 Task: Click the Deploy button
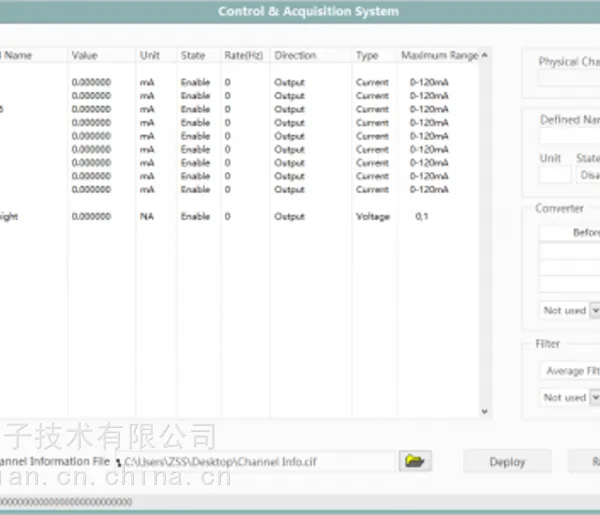(507, 462)
